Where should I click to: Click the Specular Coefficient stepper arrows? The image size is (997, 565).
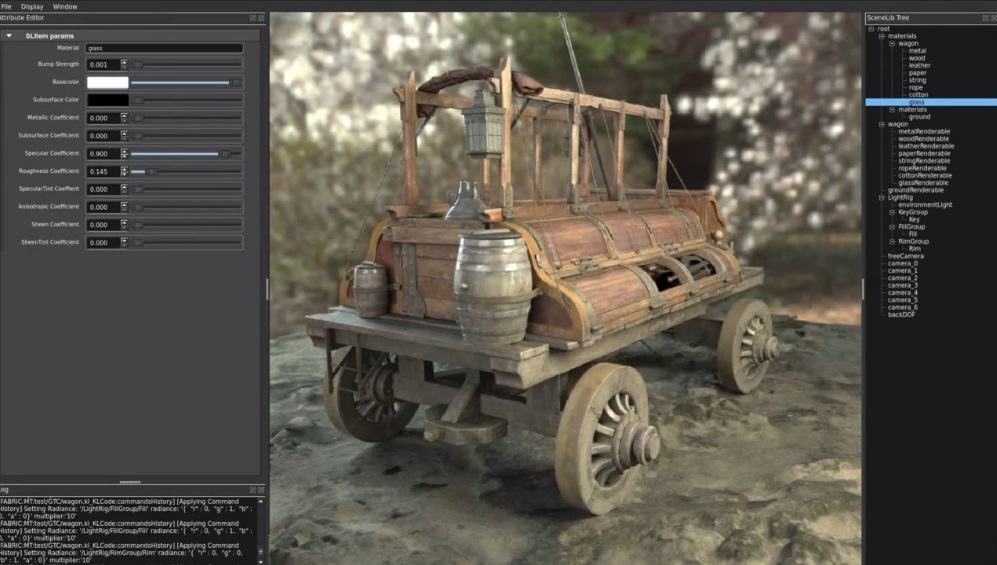[x=124, y=154]
